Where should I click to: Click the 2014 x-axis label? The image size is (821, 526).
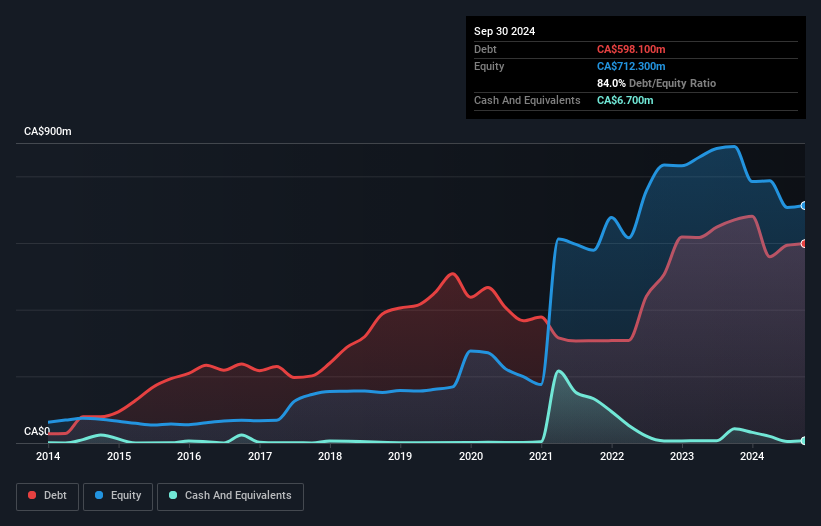48,456
